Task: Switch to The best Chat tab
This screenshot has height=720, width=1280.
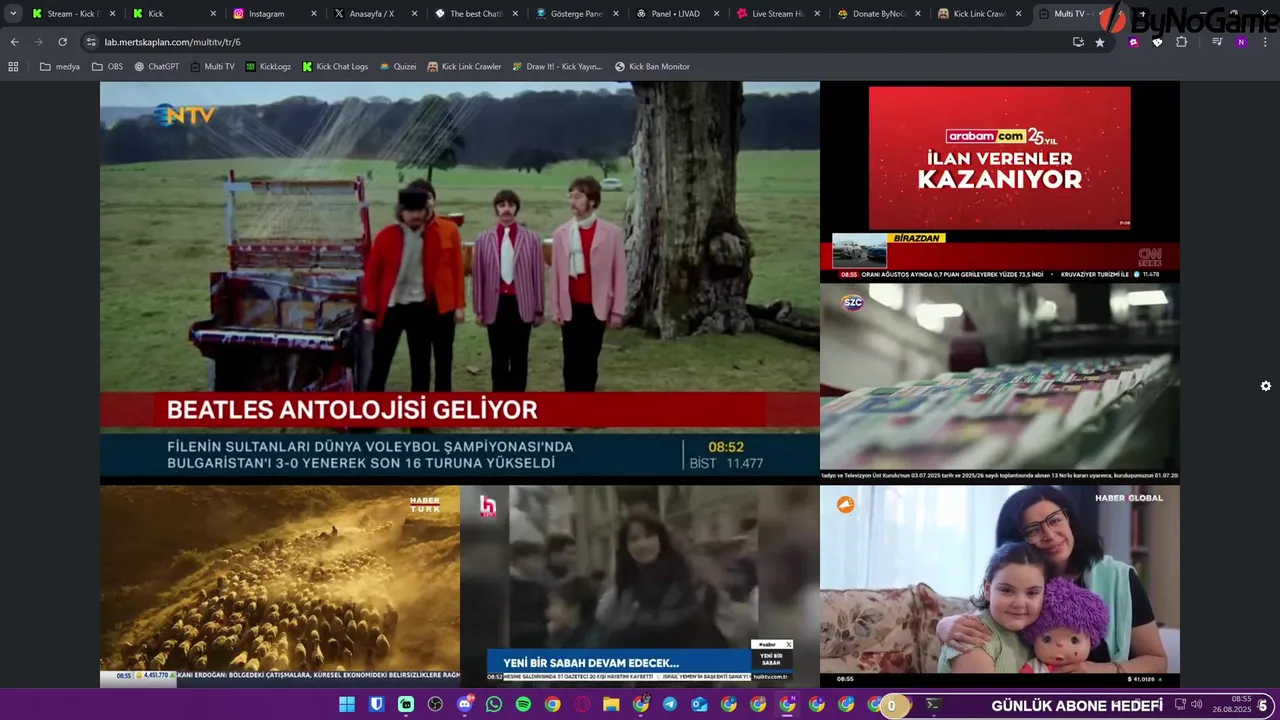Action: click(x=476, y=14)
